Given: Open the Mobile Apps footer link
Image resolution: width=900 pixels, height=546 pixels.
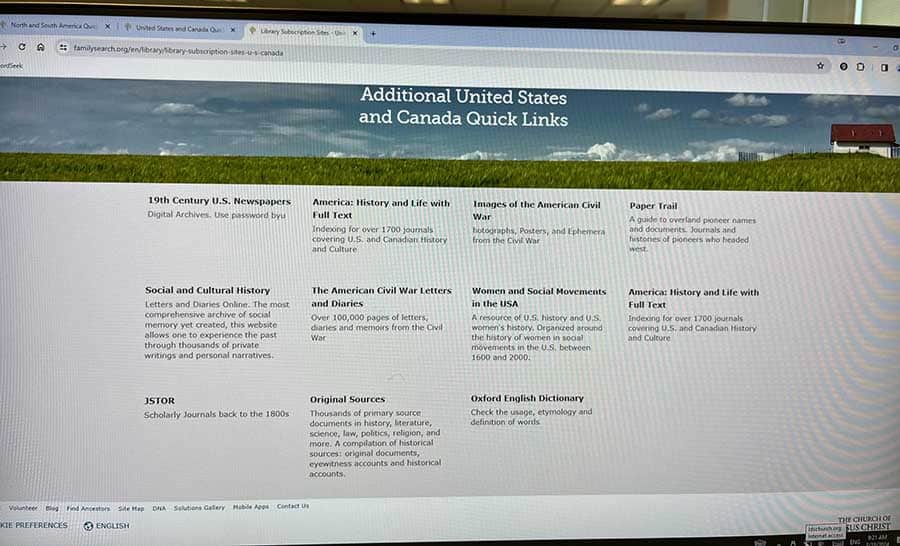Looking at the screenshot, I should [x=250, y=508].
